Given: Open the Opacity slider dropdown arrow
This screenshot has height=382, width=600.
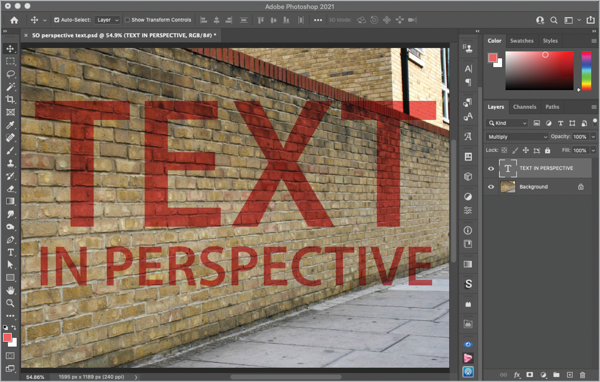Looking at the screenshot, I should (593, 137).
